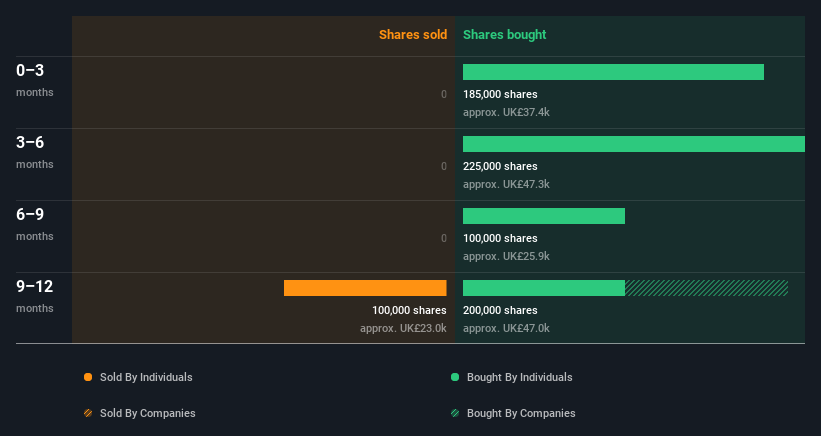Click the hatched green bar segment in 9–12 months
Image resolution: width=821 pixels, height=436 pixels.
coord(706,288)
